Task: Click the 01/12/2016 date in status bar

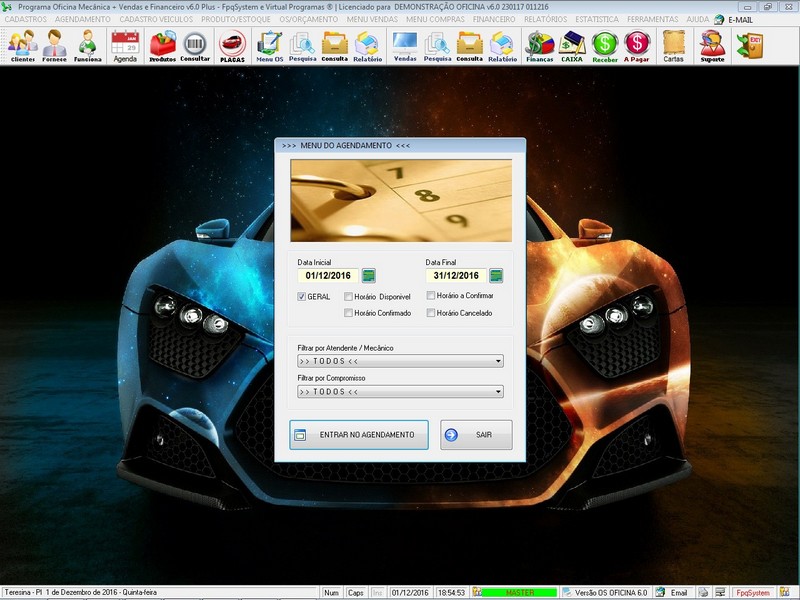Action: tap(410, 593)
